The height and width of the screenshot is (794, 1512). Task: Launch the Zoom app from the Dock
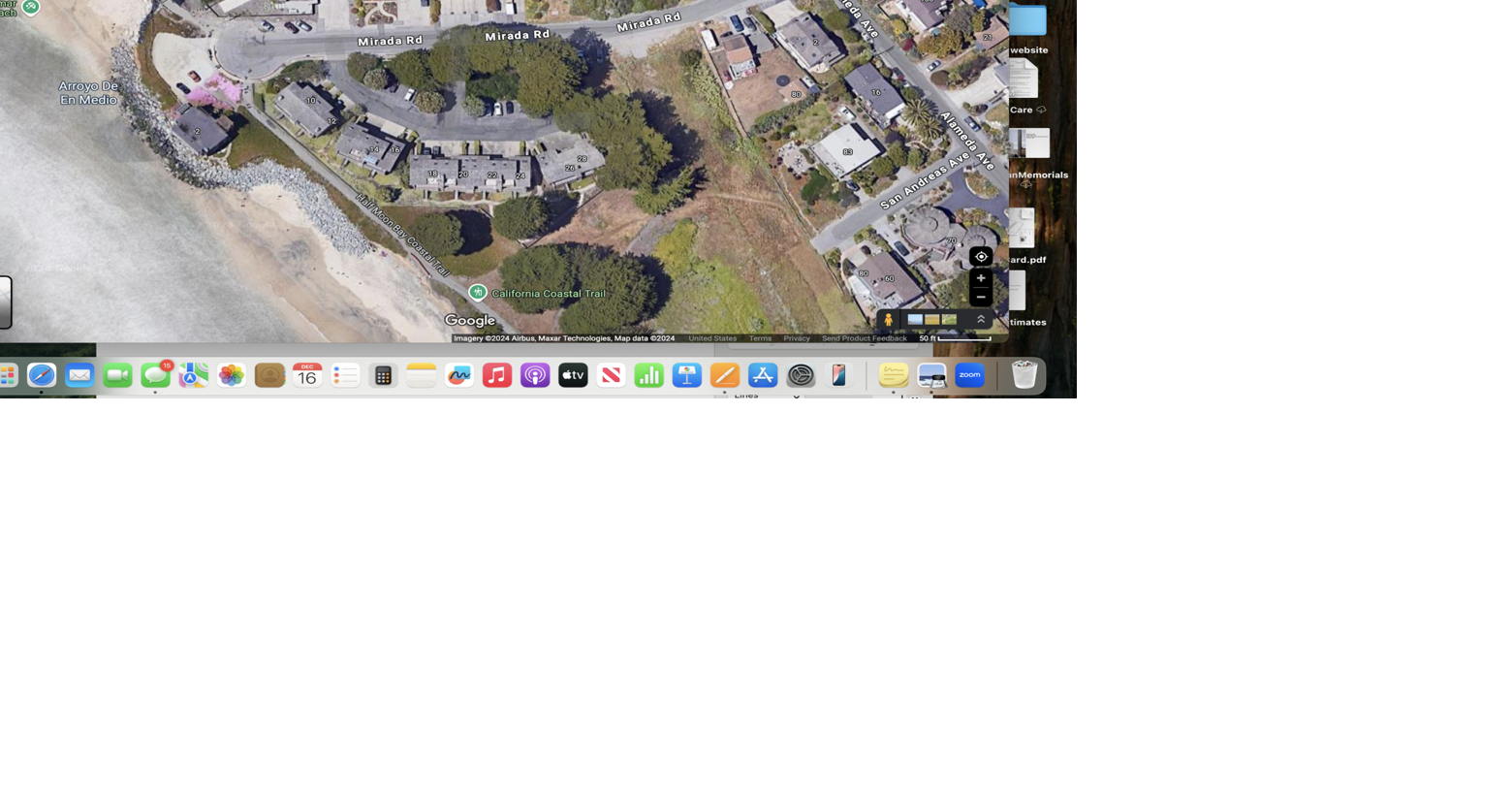pyautogui.click(x=969, y=375)
